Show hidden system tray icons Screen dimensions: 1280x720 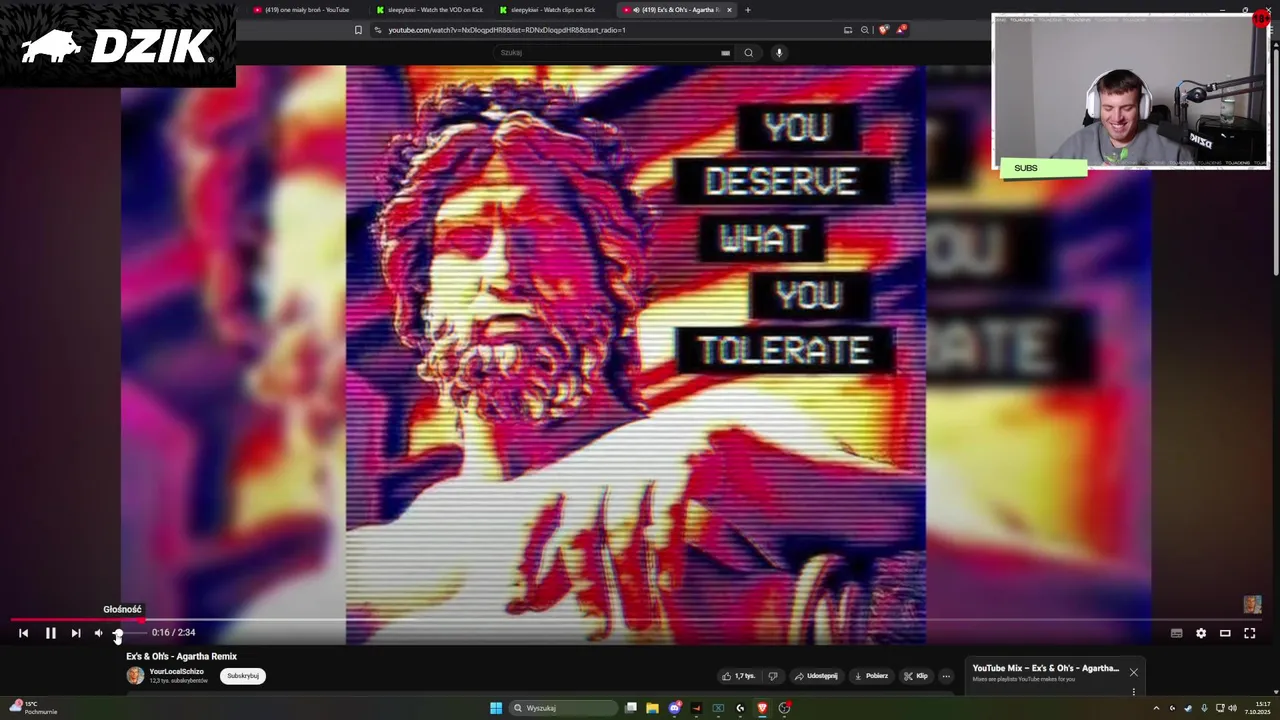tap(1157, 708)
